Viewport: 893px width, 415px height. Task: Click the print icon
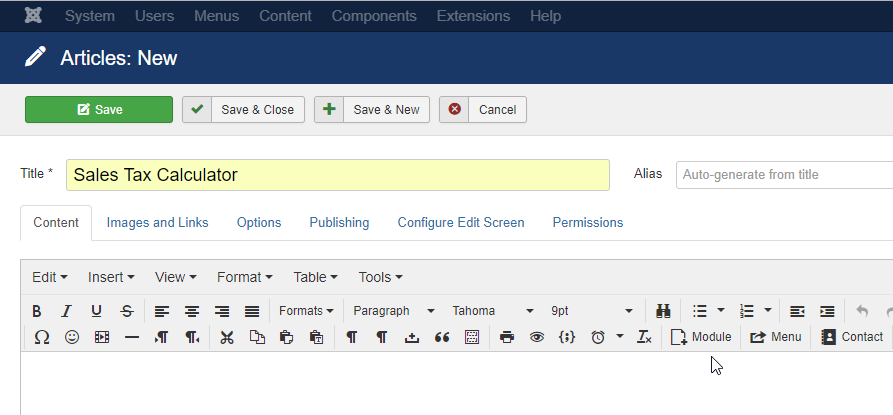coord(506,338)
